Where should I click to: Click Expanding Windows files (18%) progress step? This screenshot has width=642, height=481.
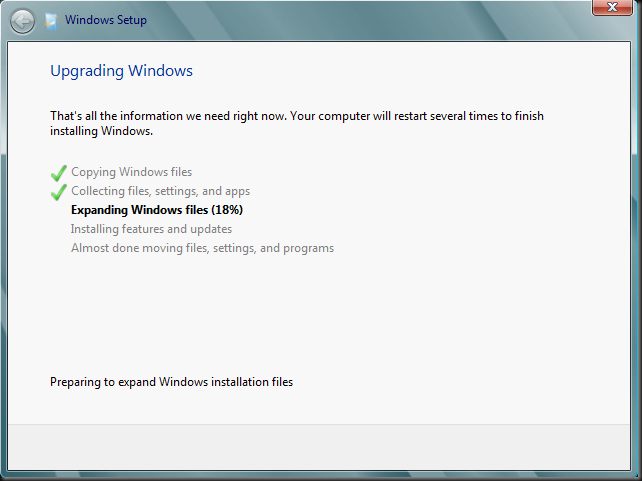(157, 210)
